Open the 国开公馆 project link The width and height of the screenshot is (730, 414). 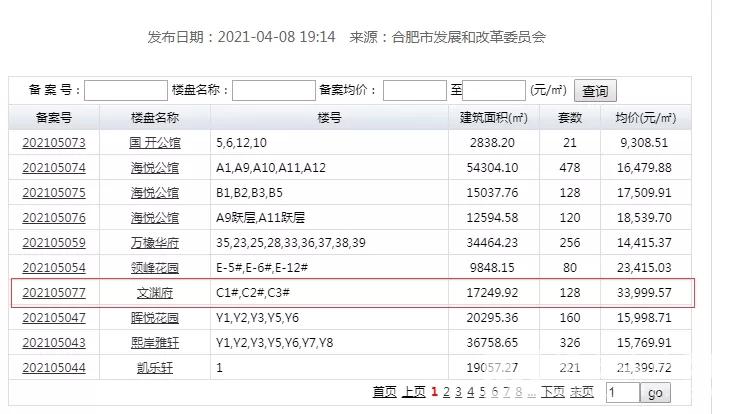point(155,143)
